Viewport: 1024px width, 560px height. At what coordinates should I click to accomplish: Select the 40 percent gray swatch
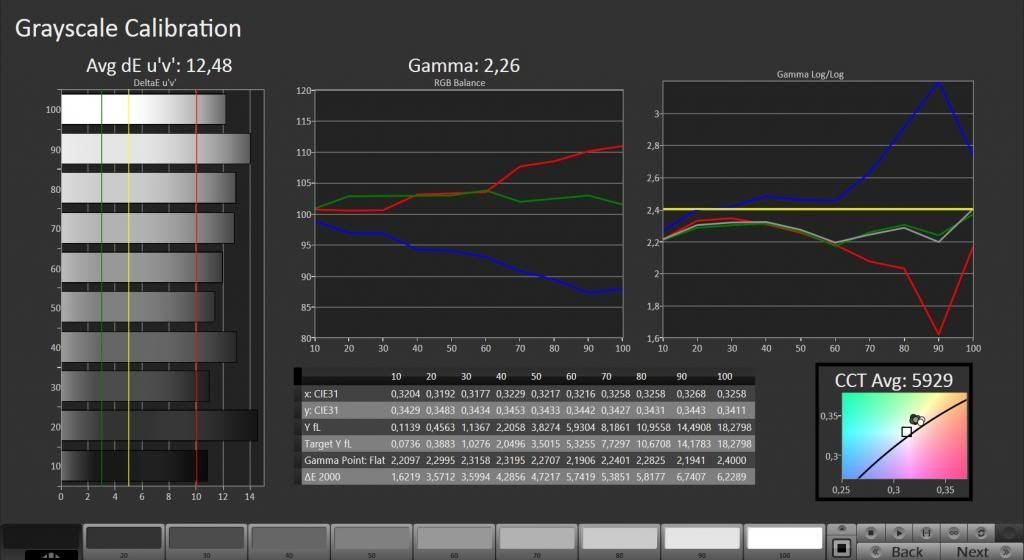(x=289, y=540)
